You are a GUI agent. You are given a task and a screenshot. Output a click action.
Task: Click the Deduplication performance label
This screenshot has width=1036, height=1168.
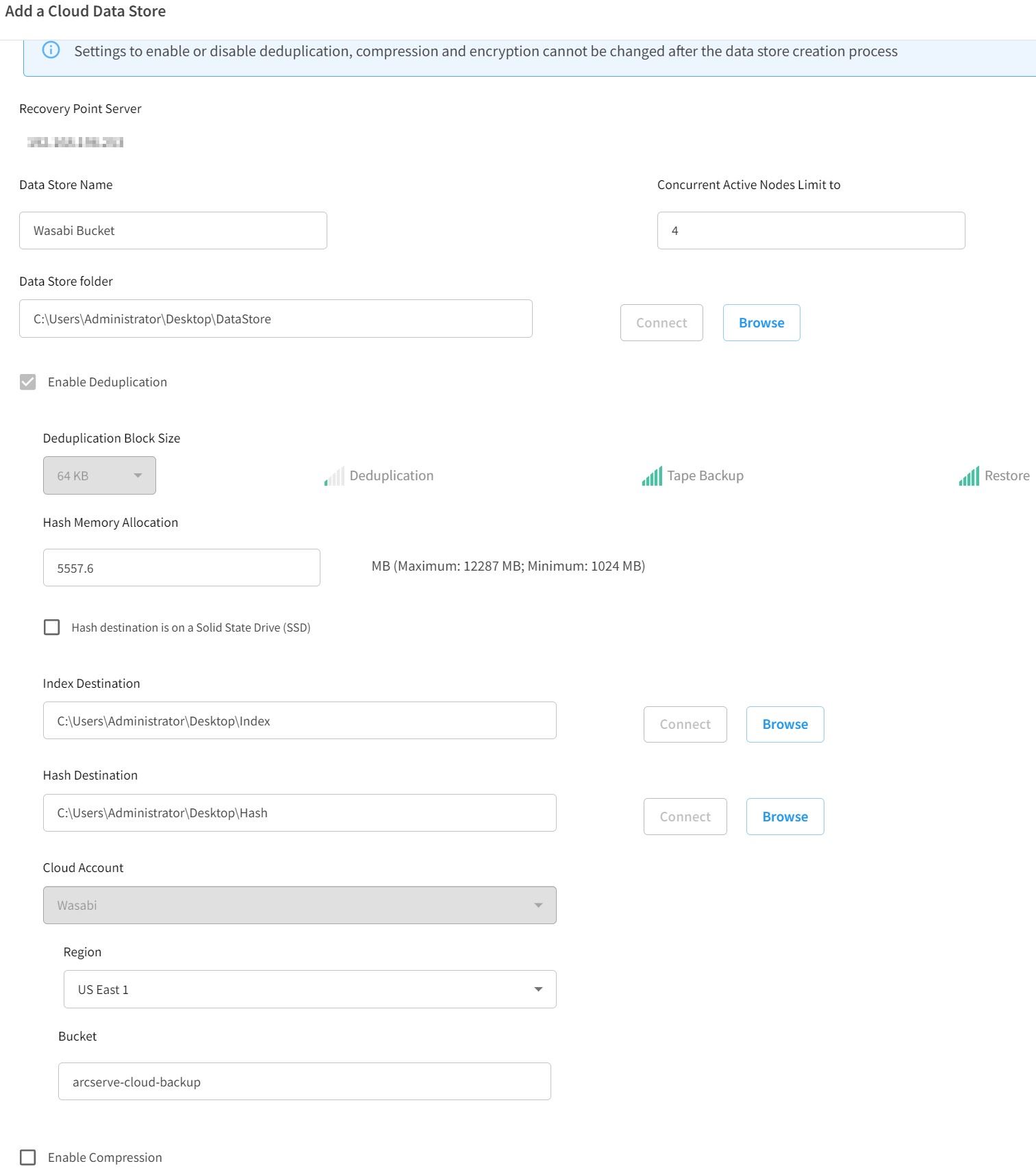391,475
